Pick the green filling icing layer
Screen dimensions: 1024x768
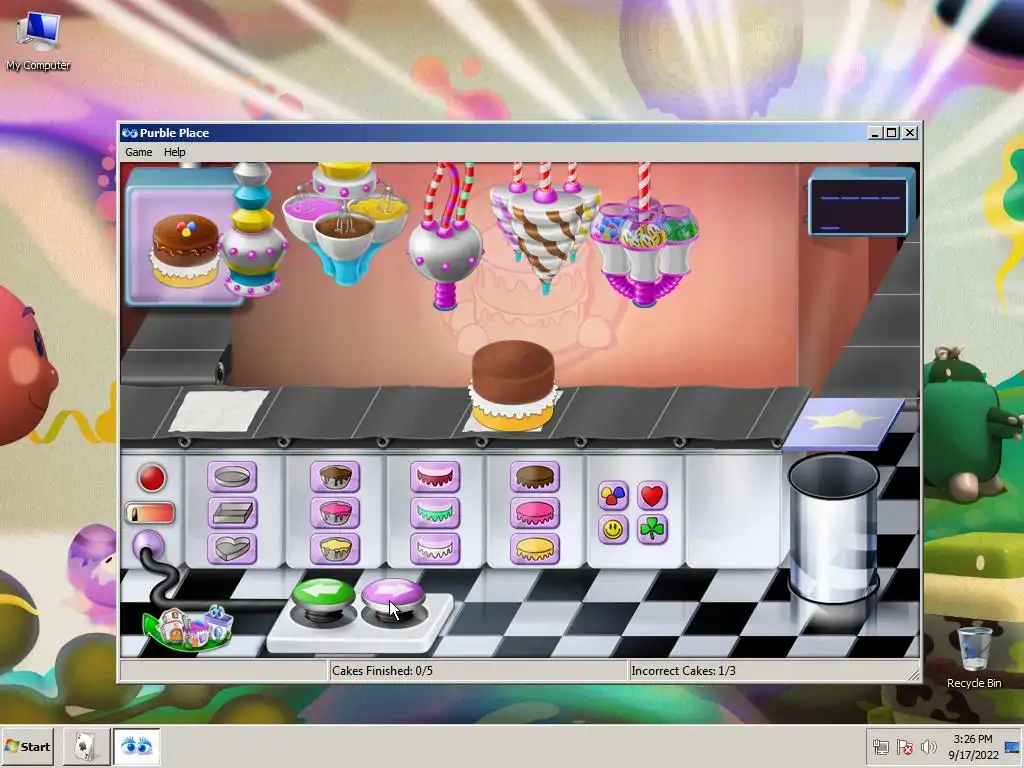[435, 513]
